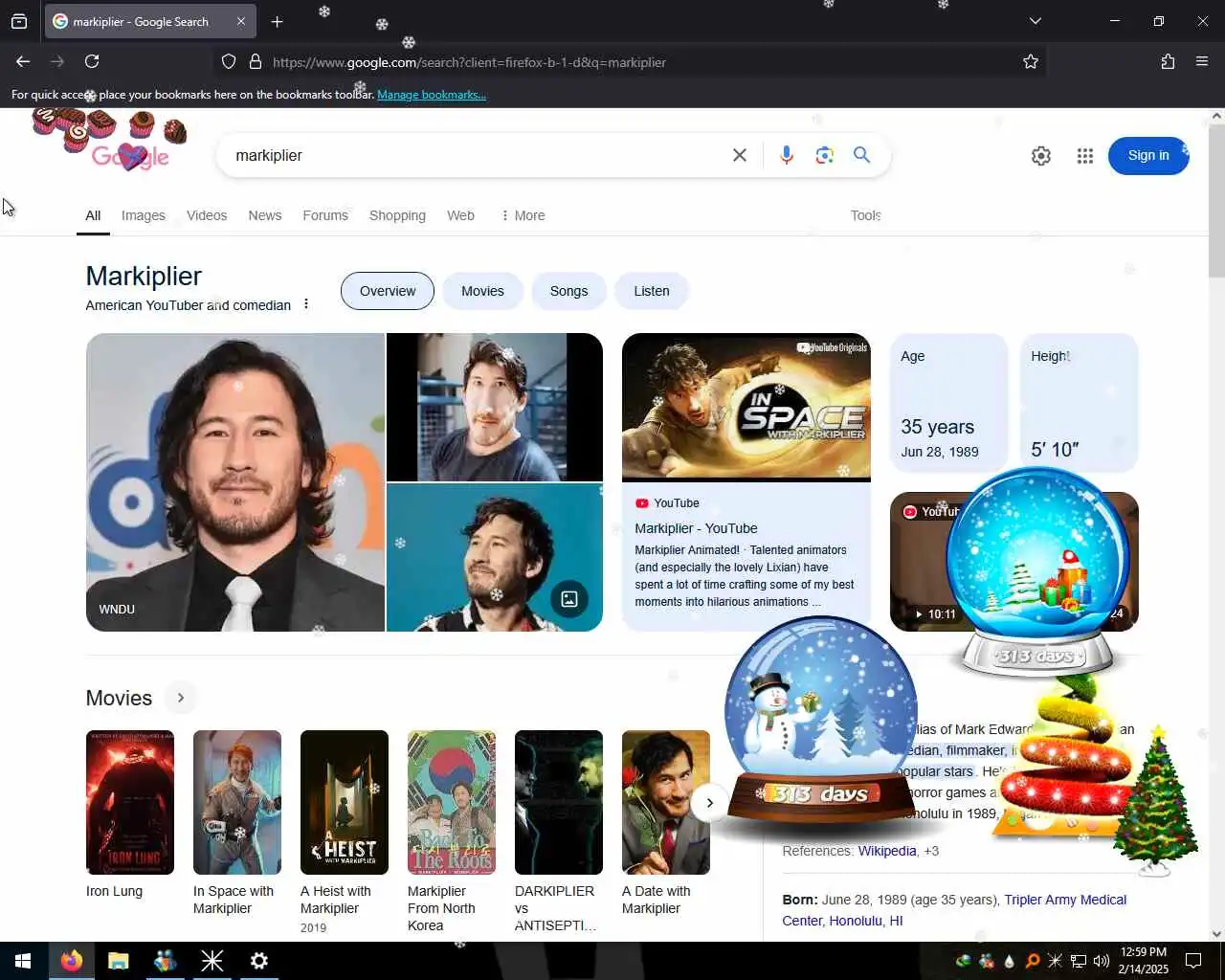Open the image gallery icon on Markiplier photo
This screenshot has width=1225, height=980.
click(569, 599)
